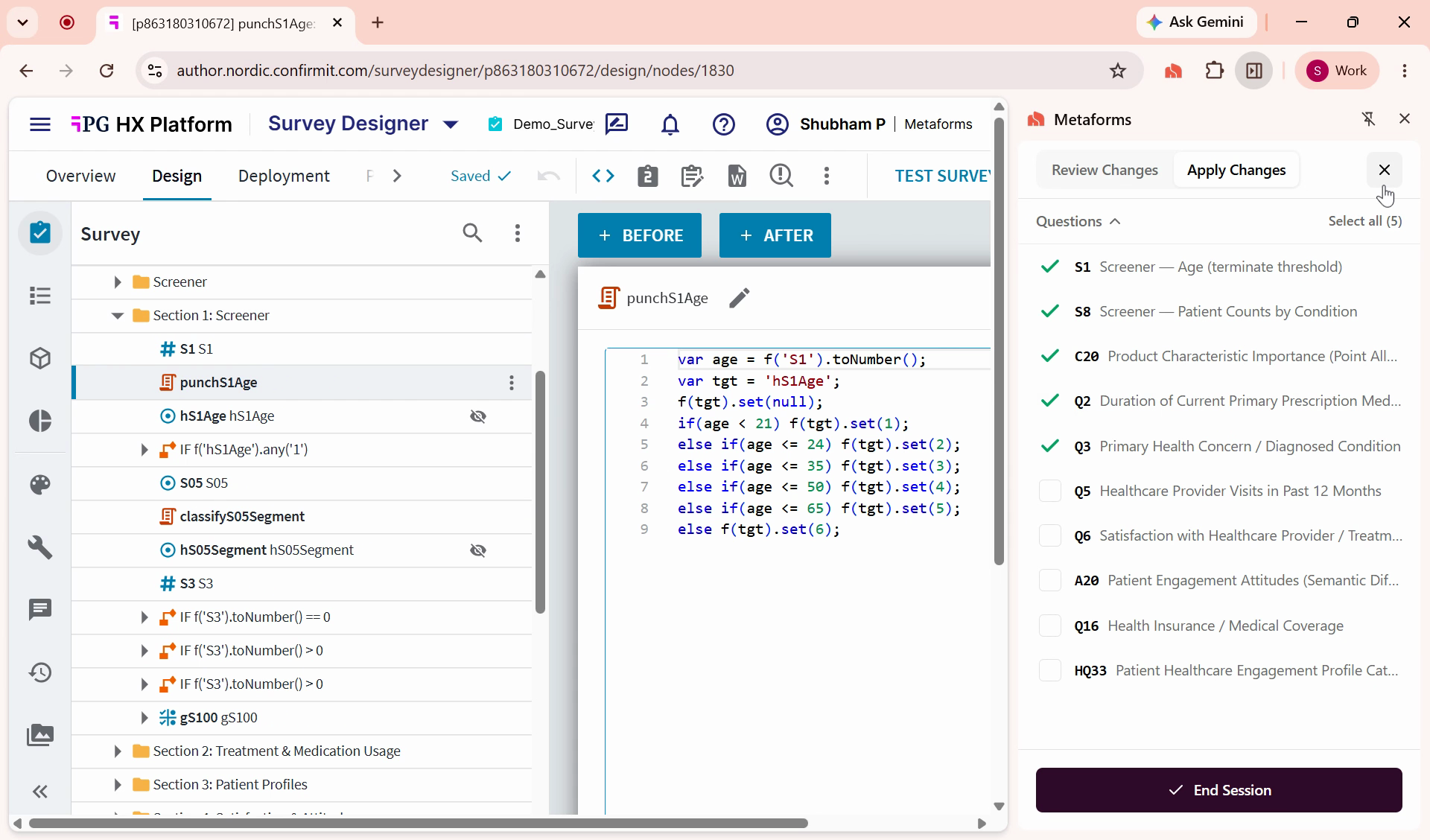Expand Section 2: Treatment & Medication Usage
This screenshot has height=840, width=1430.
[x=117, y=751]
